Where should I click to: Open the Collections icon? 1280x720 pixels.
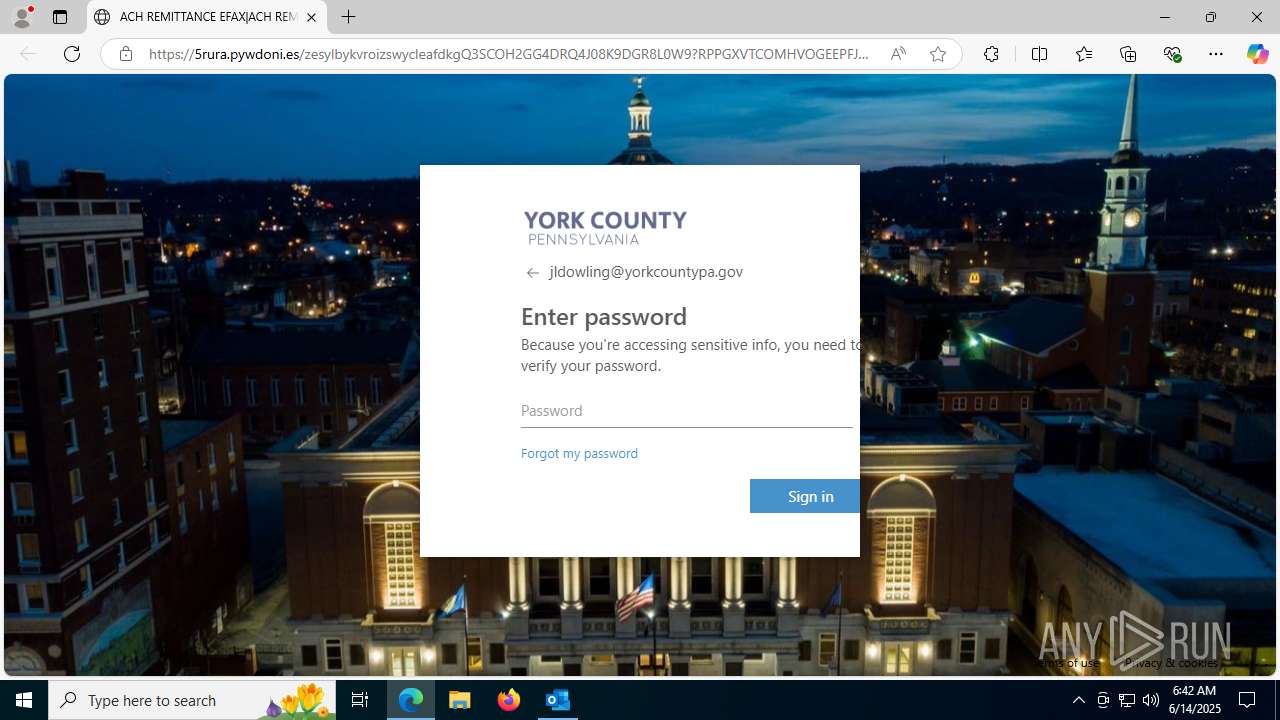pyautogui.click(x=1128, y=54)
